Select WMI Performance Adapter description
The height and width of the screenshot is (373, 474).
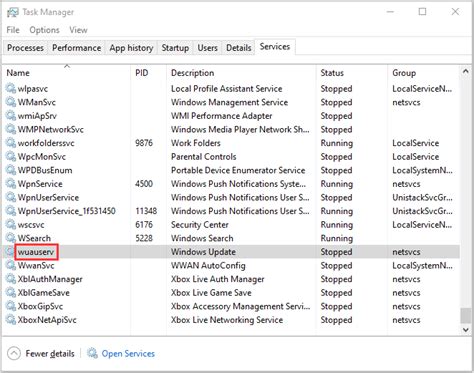coord(221,116)
